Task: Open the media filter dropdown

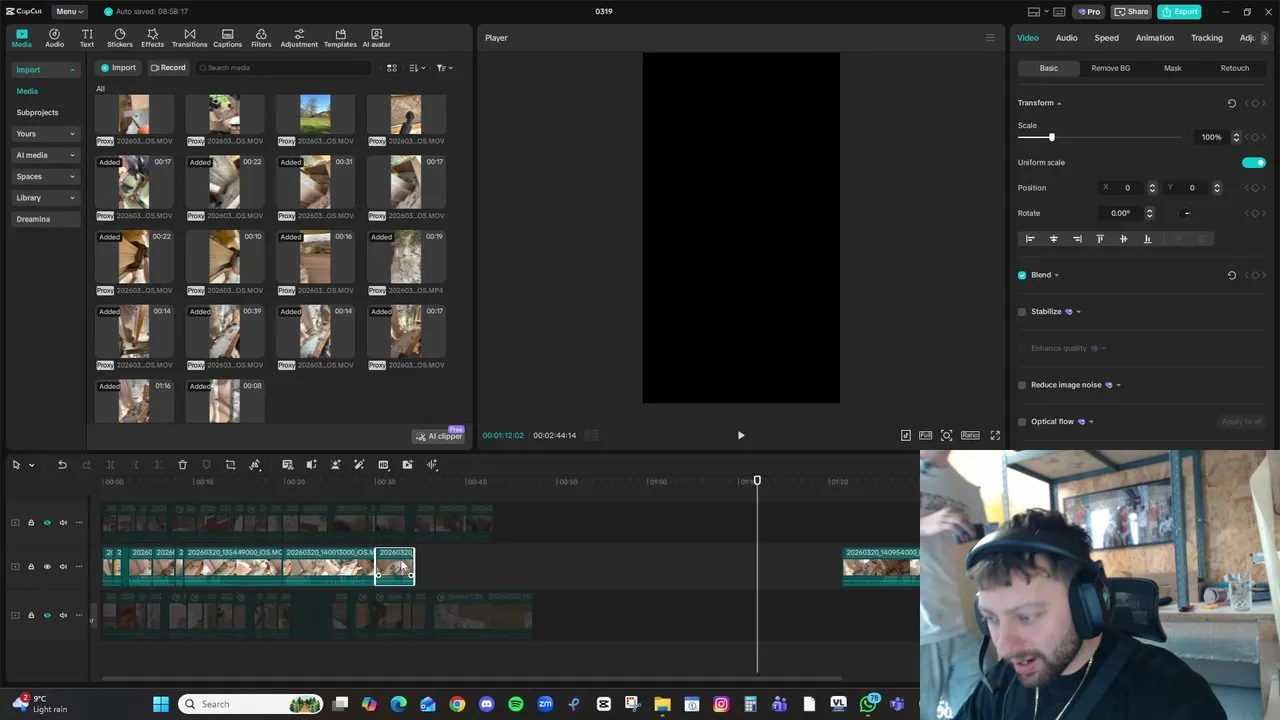Action: [445, 68]
